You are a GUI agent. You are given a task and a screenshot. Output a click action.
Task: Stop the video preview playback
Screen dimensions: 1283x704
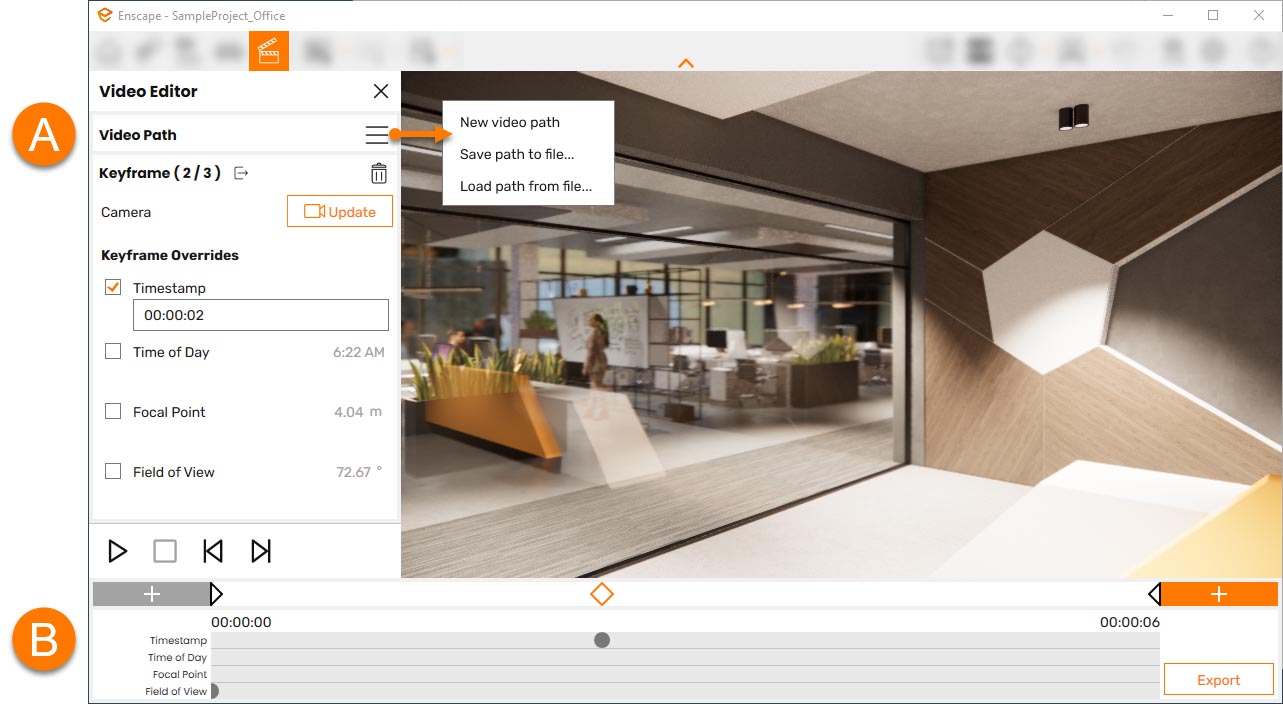tap(164, 550)
